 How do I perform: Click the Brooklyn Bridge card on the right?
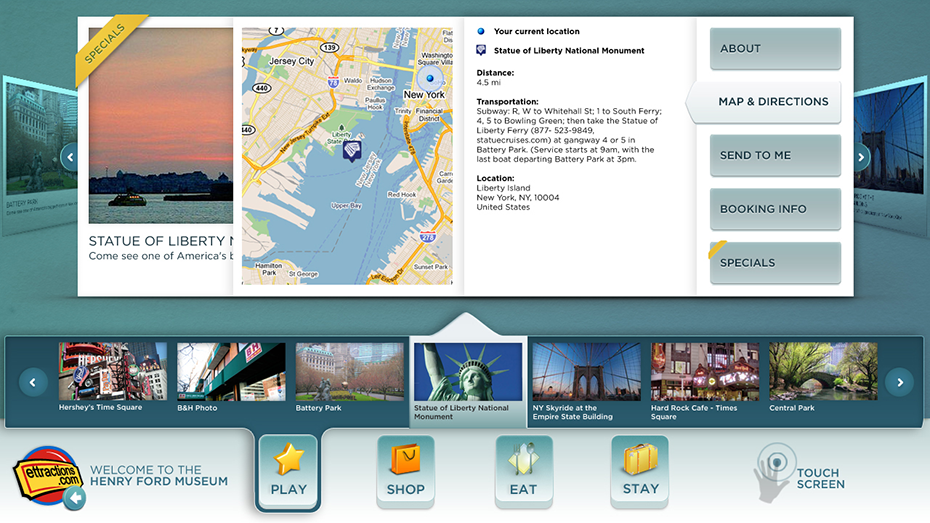[x=891, y=155]
